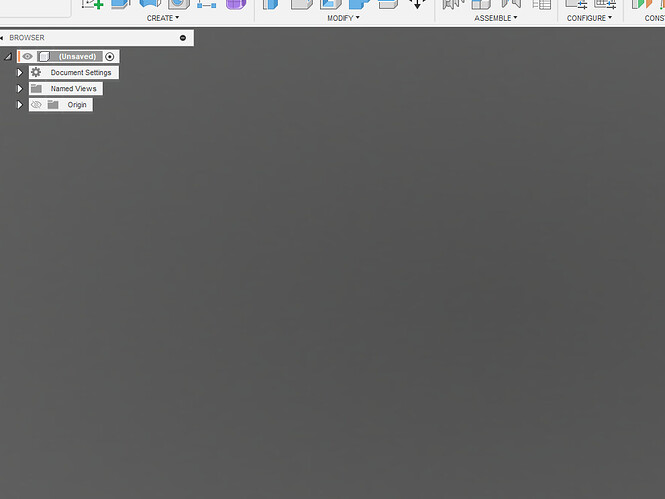Collapse the root (Unsaved) tree triangle

pos(8,57)
